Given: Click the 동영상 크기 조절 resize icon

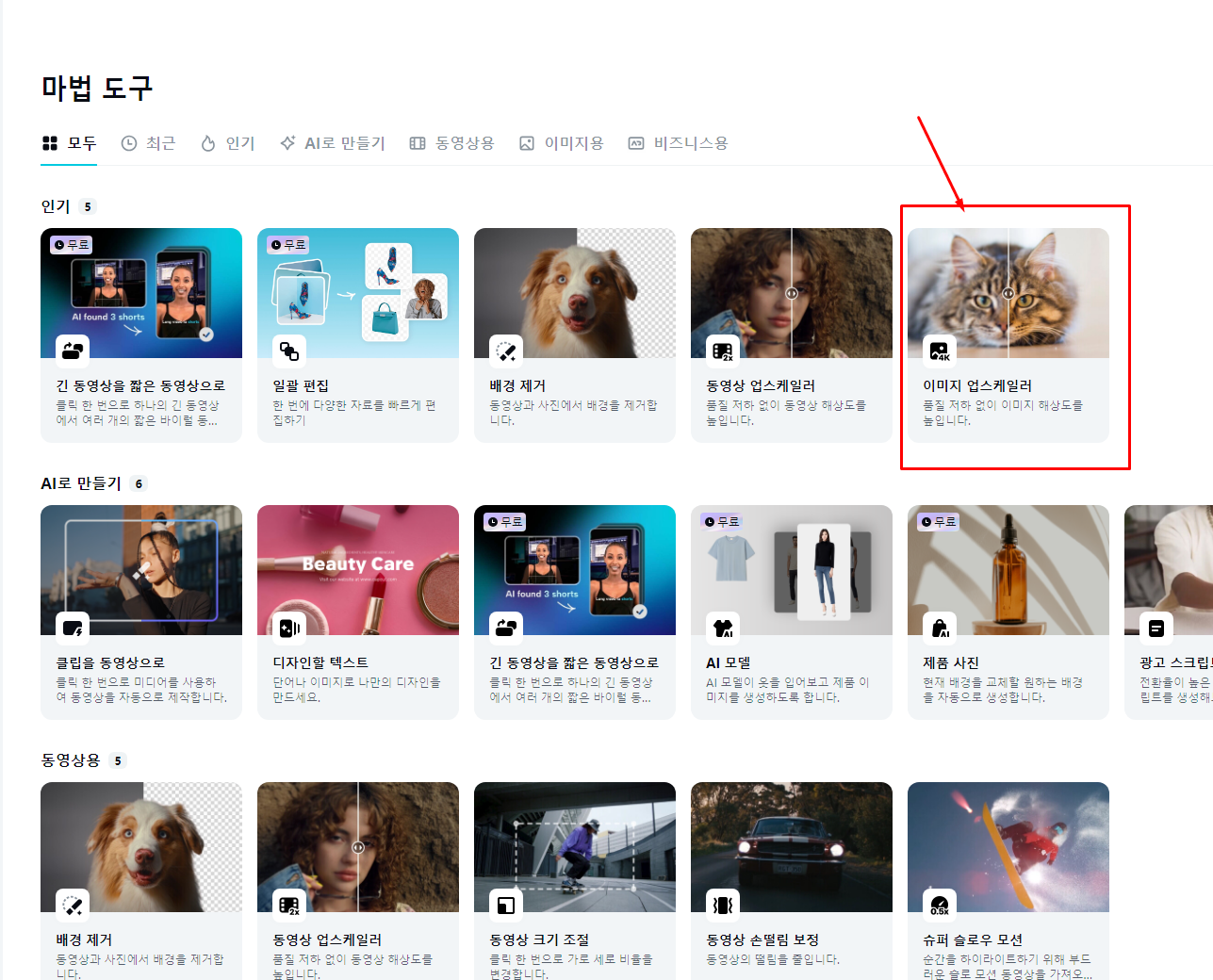Looking at the screenshot, I should pos(506,906).
